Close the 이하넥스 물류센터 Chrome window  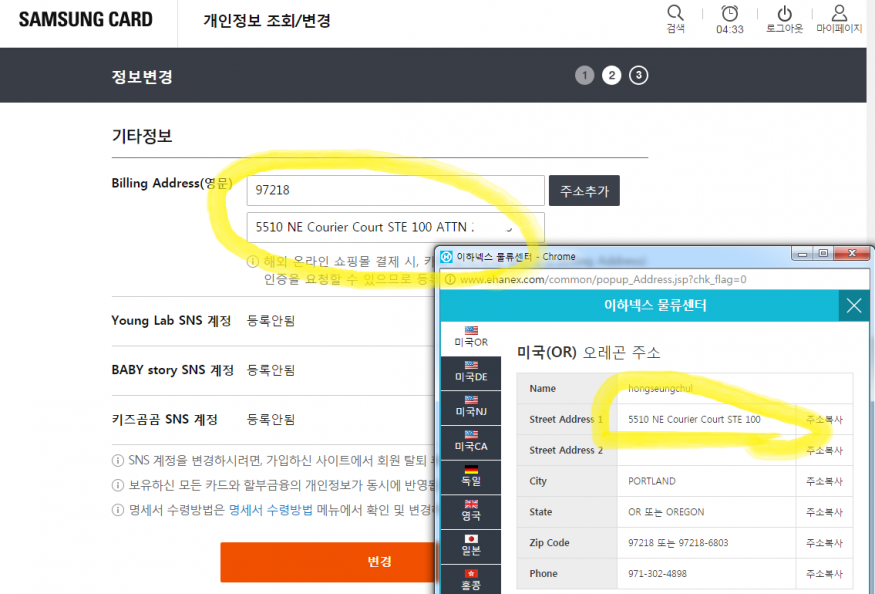852,254
